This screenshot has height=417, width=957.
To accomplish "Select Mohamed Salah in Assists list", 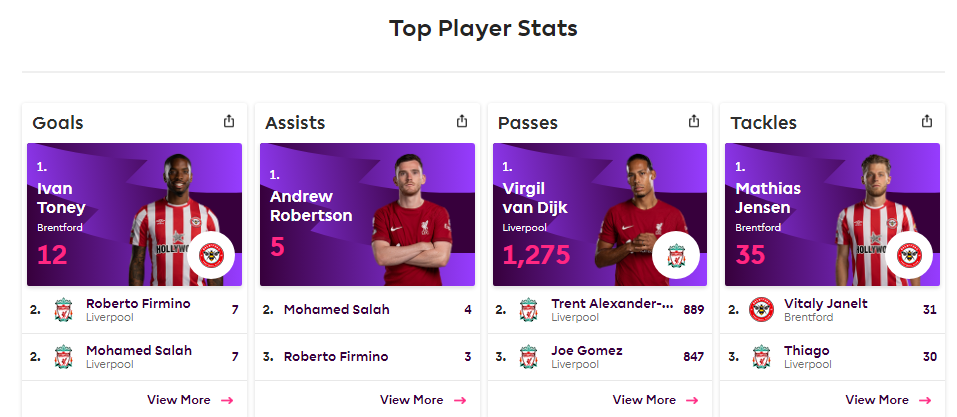I will click(x=367, y=310).
